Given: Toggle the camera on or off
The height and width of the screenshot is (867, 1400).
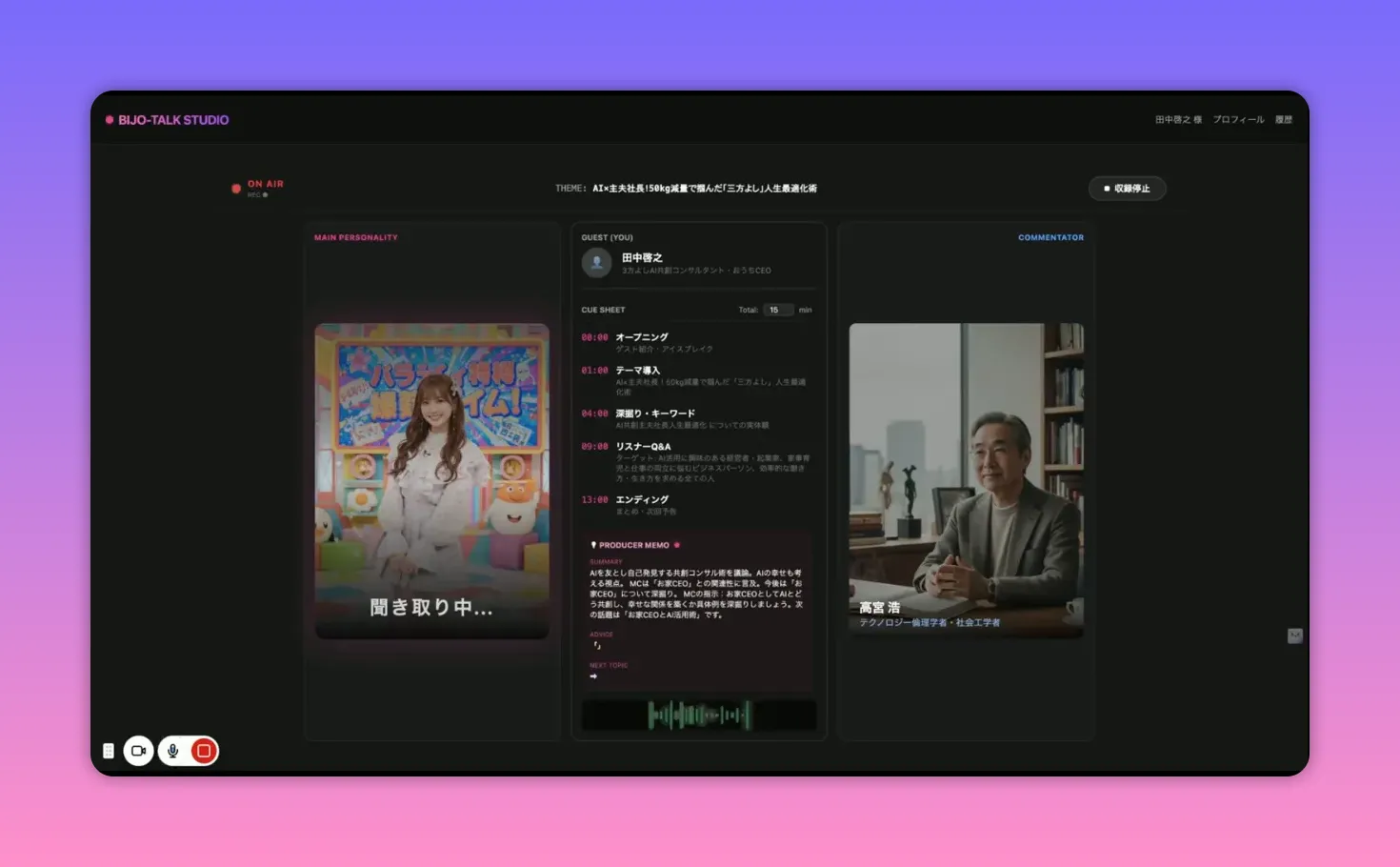Looking at the screenshot, I should (139, 751).
